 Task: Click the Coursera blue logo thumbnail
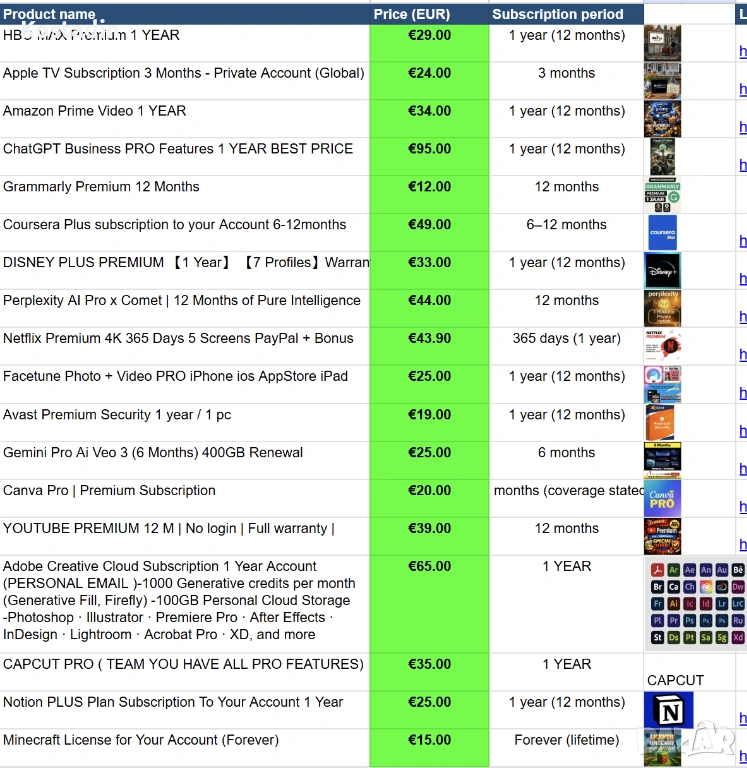click(662, 233)
